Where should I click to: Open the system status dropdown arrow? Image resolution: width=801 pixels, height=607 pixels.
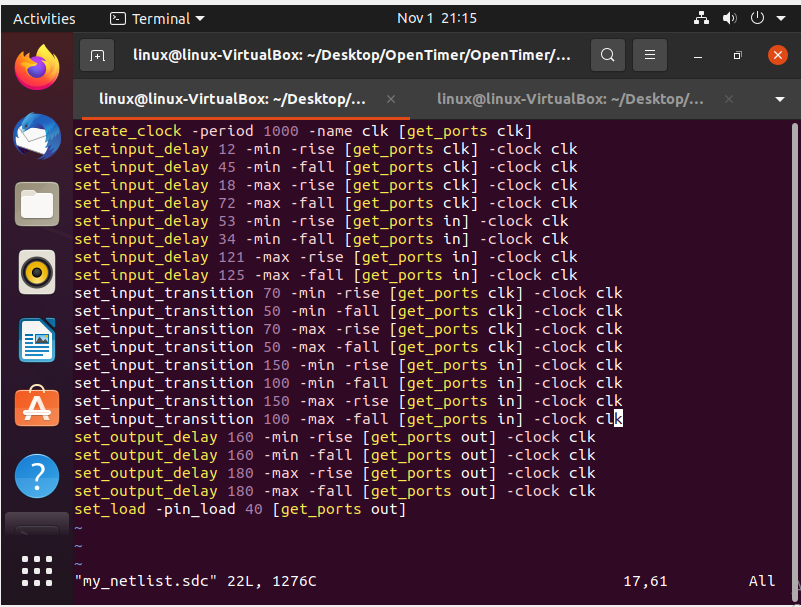[781, 18]
